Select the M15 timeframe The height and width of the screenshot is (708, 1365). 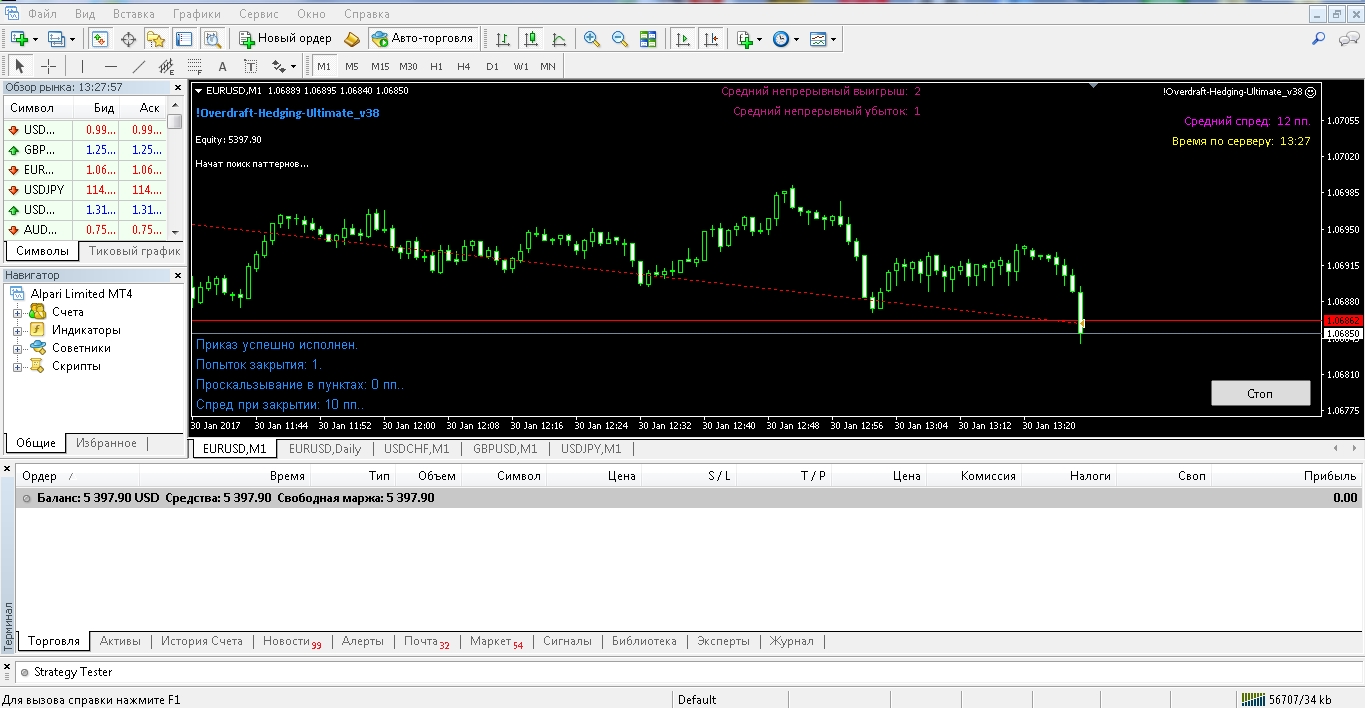[380, 66]
